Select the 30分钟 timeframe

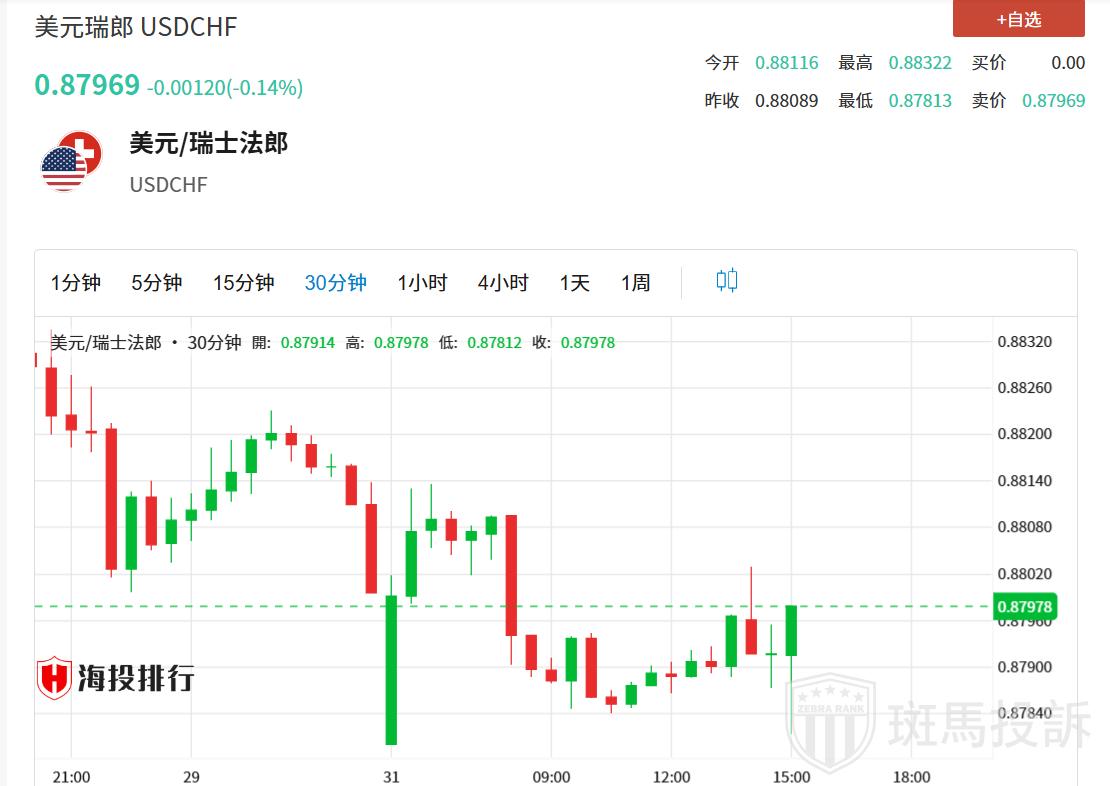coord(335,283)
